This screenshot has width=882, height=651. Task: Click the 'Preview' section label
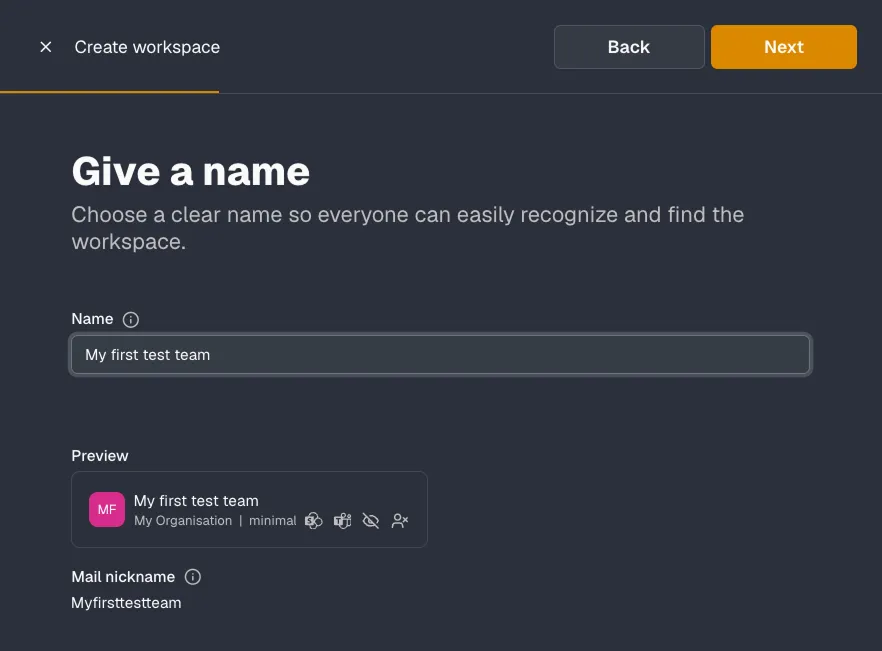(x=100, y=456)
